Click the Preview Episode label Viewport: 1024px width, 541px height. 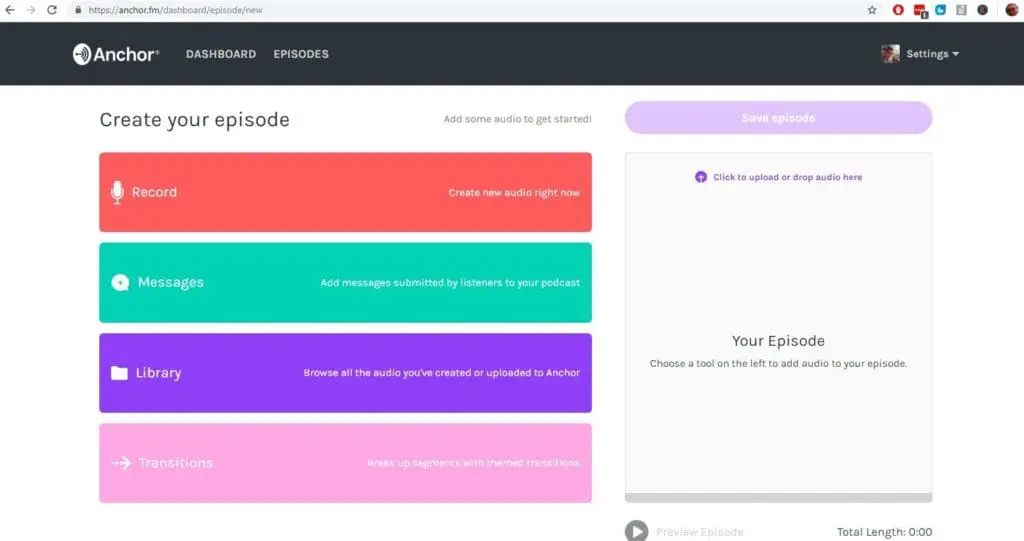699,532
